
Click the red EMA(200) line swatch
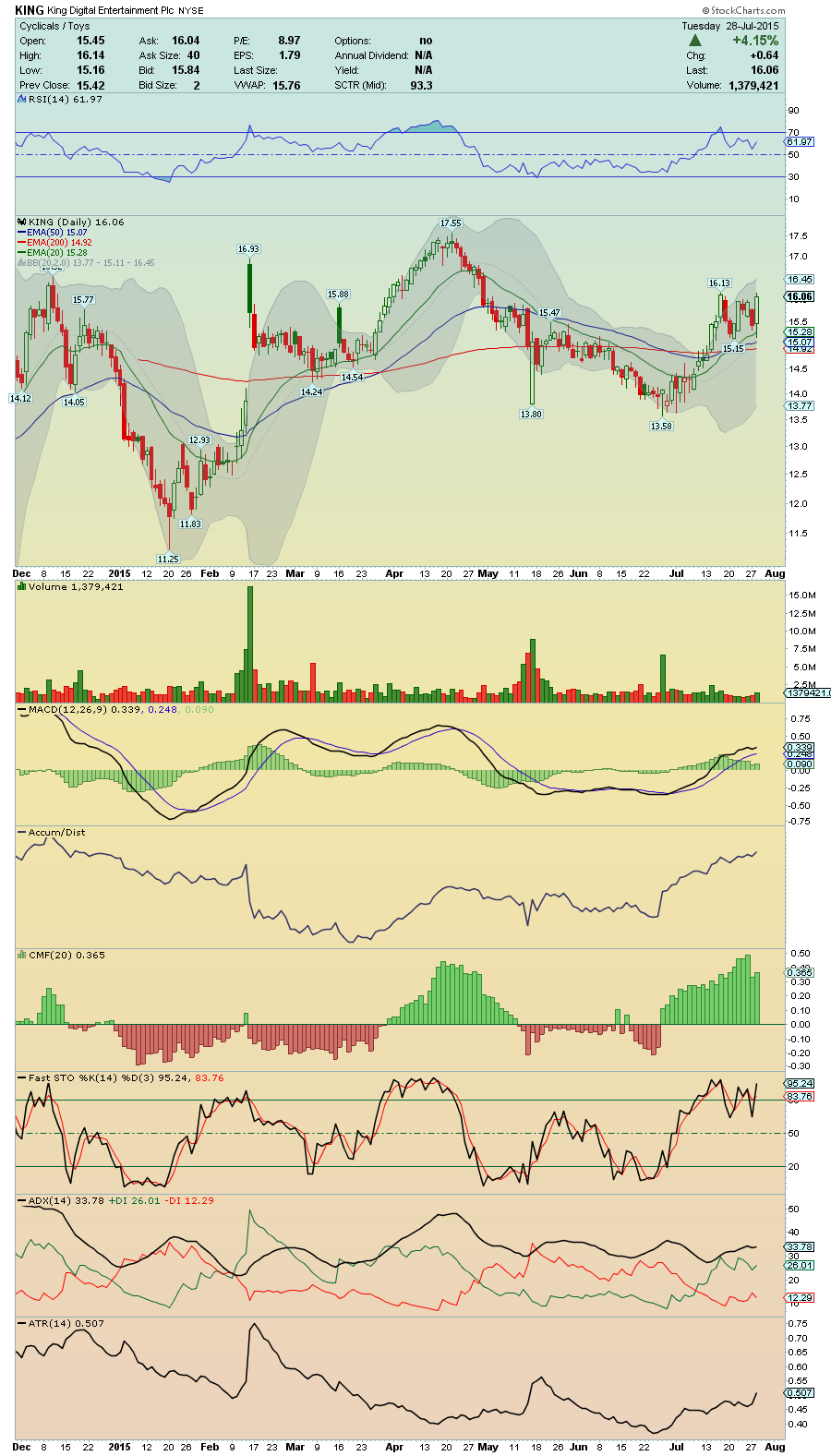pyautogui.click(x=22, y=243)
